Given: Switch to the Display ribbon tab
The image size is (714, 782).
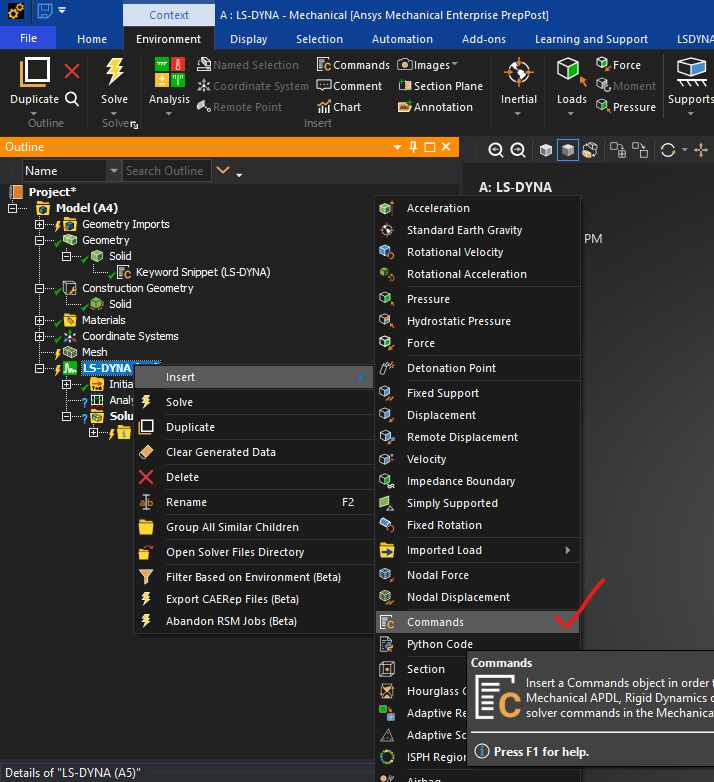Looking at the screenshot, I should coord(248,39).
